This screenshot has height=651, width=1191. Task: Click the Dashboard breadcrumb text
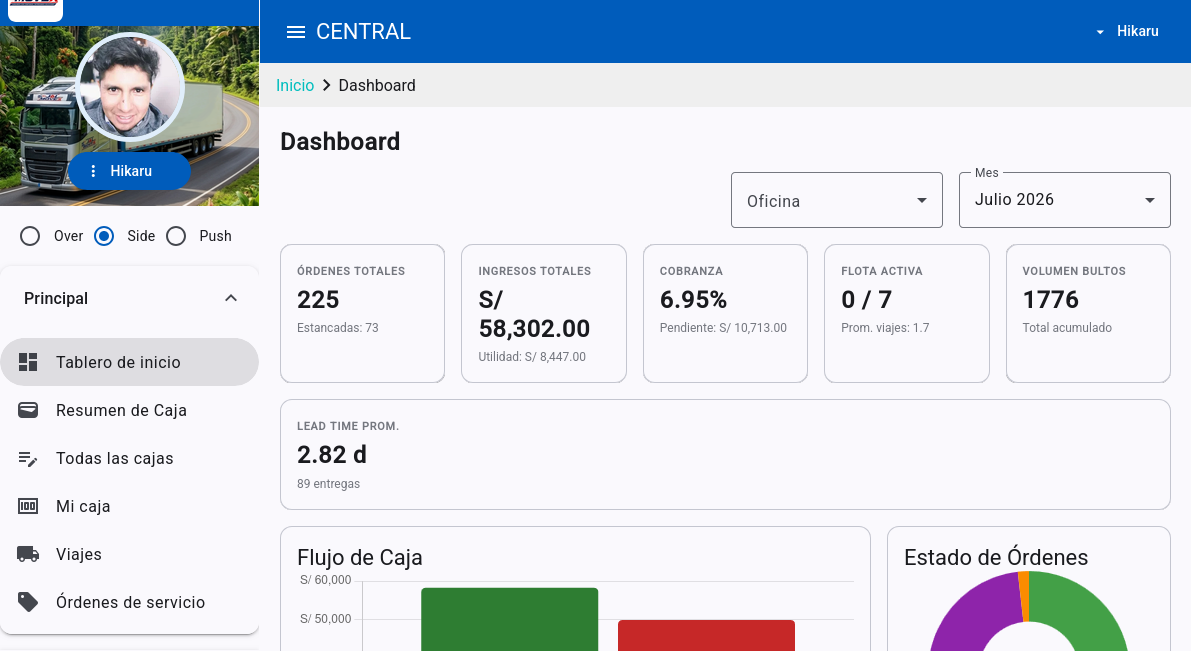(x=377, y=85)
